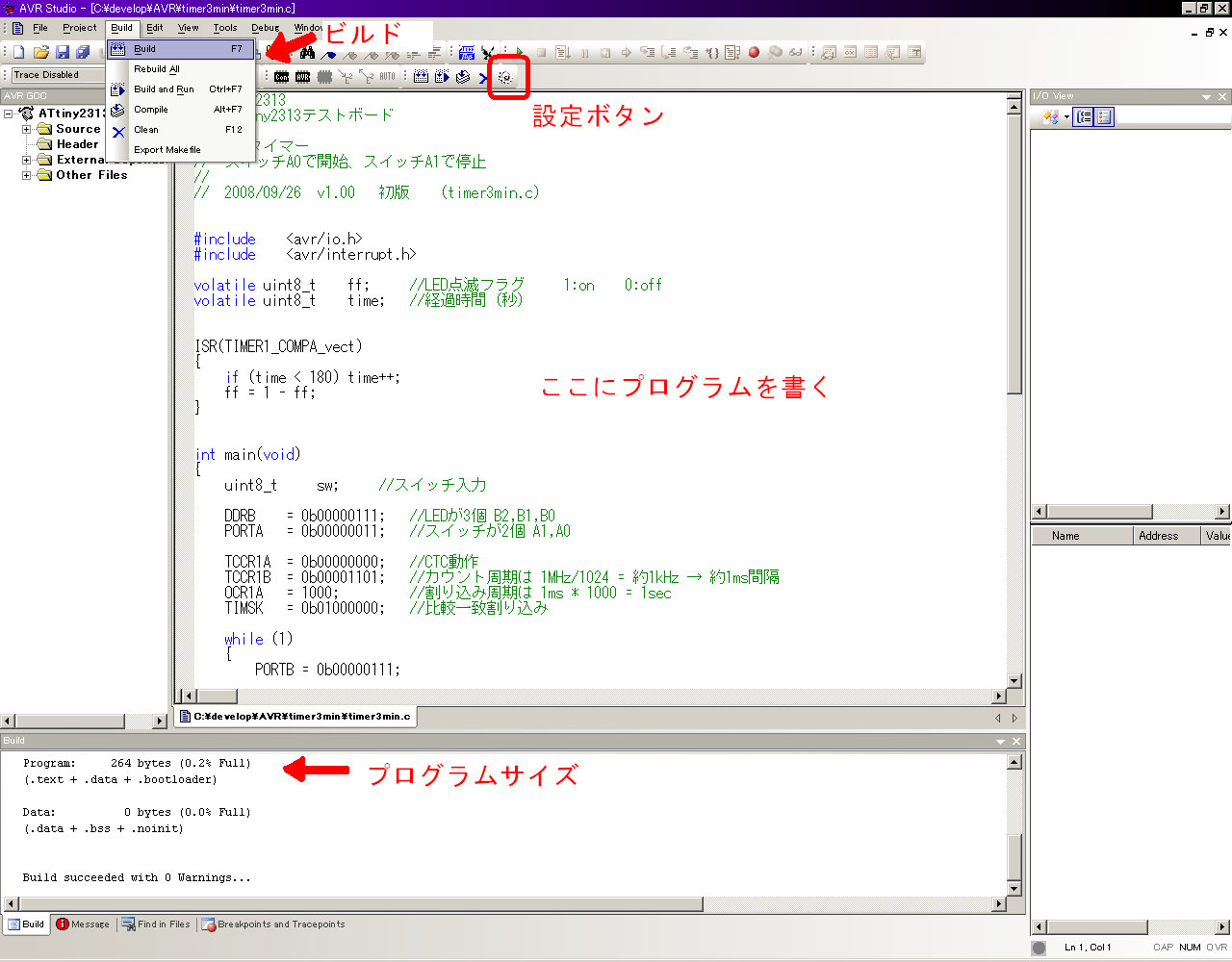Choose Rebuild All from Build menu
Image resolution: width=1232 pixels, height=962 pixels.
[181, 69]
